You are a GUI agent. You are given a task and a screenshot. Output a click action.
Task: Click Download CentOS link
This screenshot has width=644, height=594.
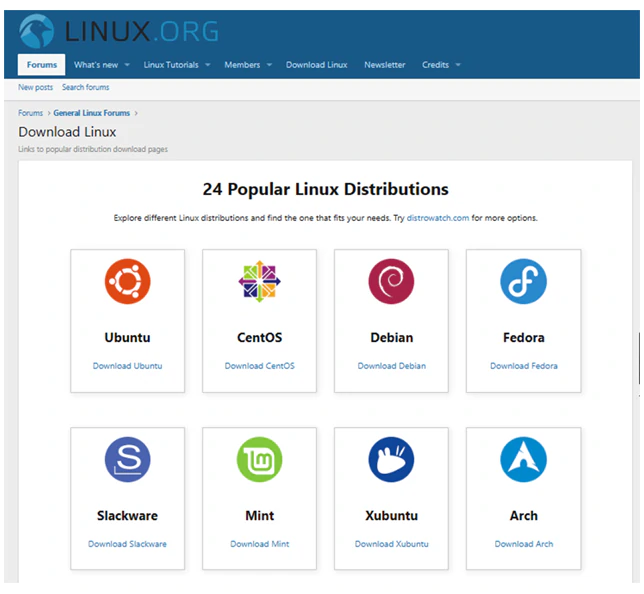pyautogui.click(x=260, y=366)
